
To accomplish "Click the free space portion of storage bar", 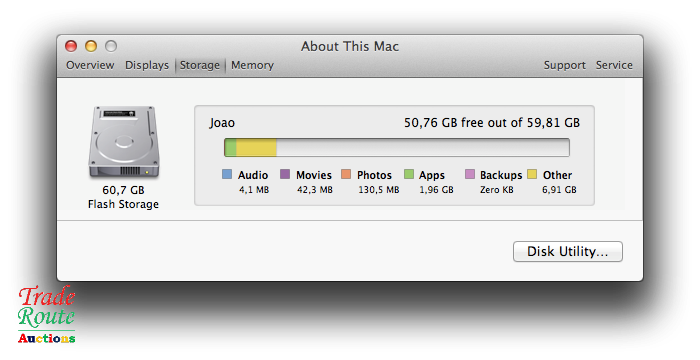I will tap(422, 147).
